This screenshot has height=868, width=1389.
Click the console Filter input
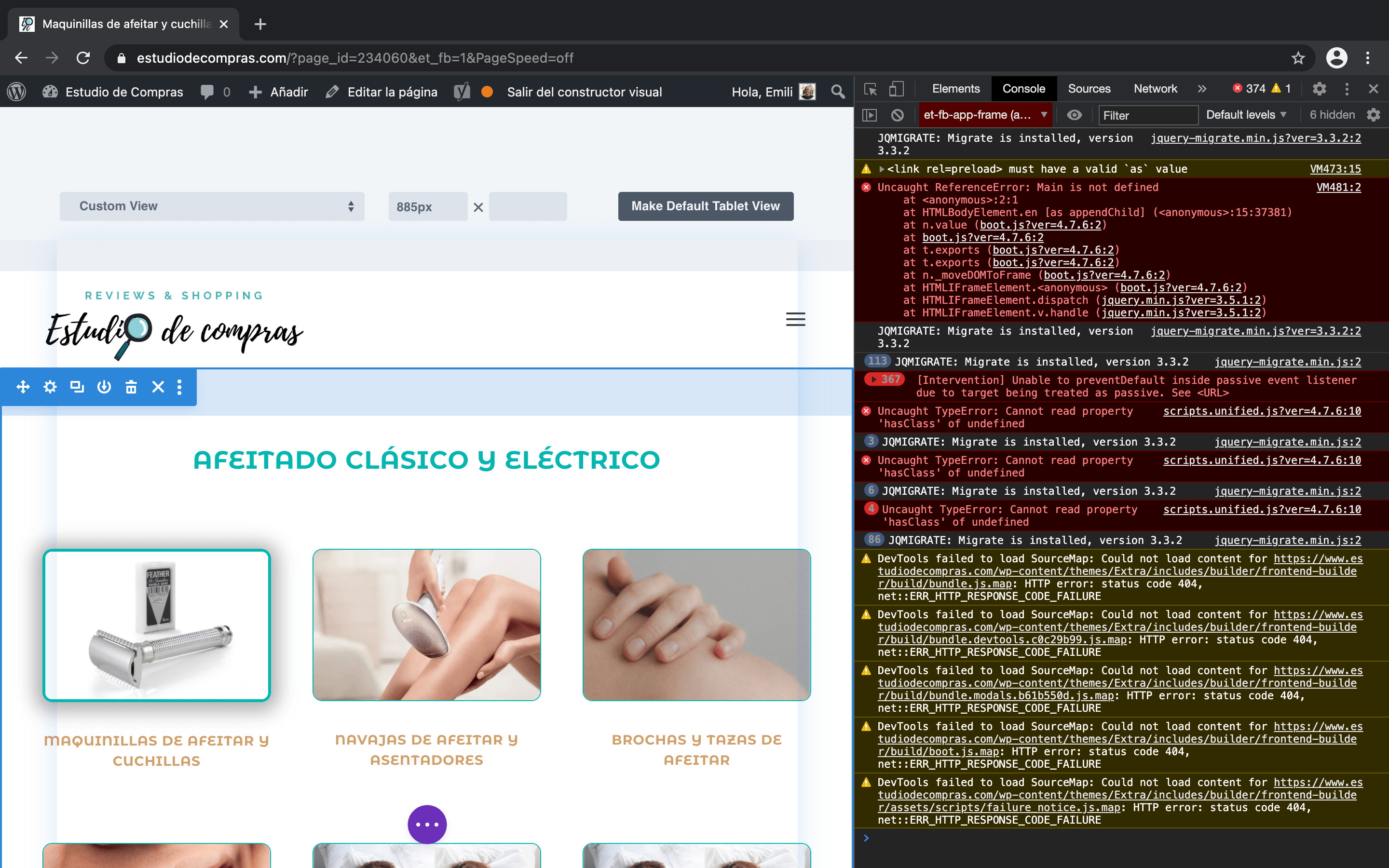[x=1148, y=115]
